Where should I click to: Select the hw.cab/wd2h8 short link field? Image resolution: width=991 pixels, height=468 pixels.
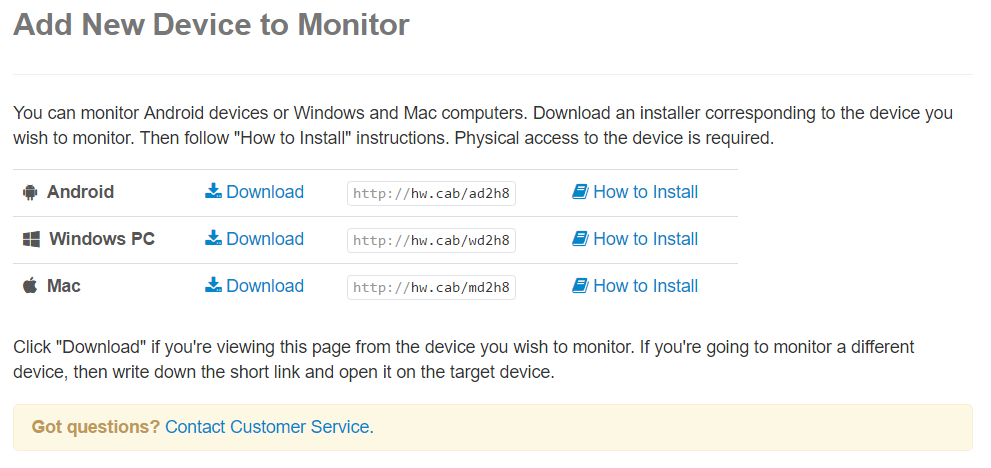coord(431,240)
